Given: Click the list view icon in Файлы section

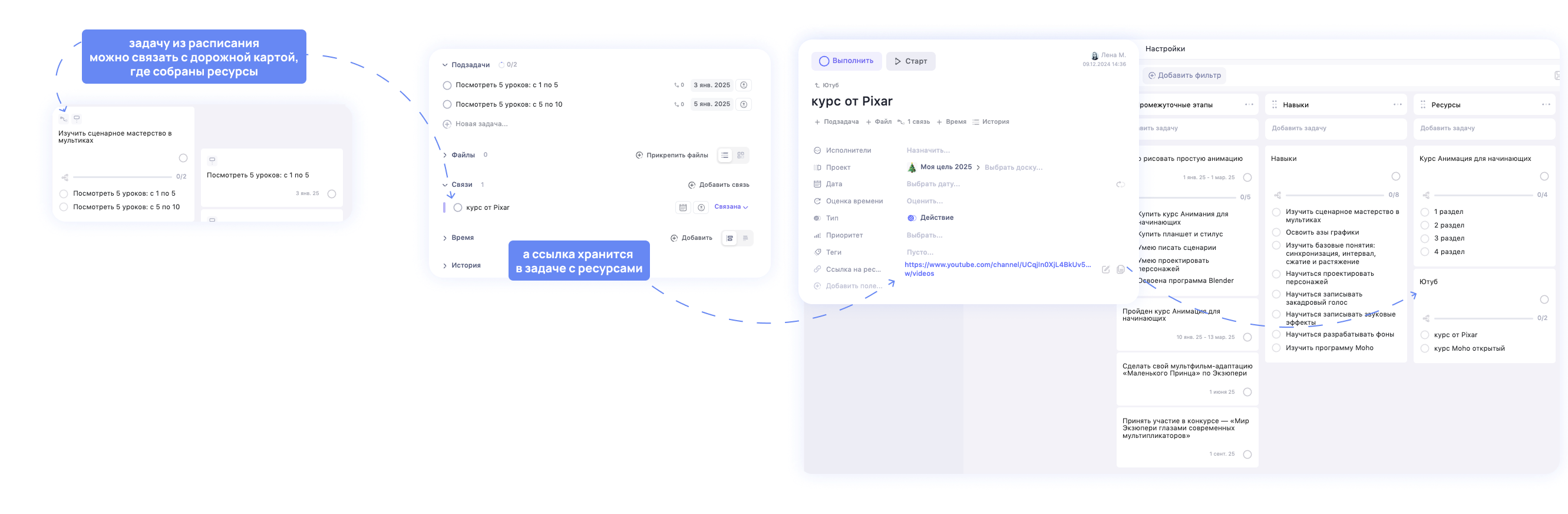Looking at the screenshot, I should [724, 155].
